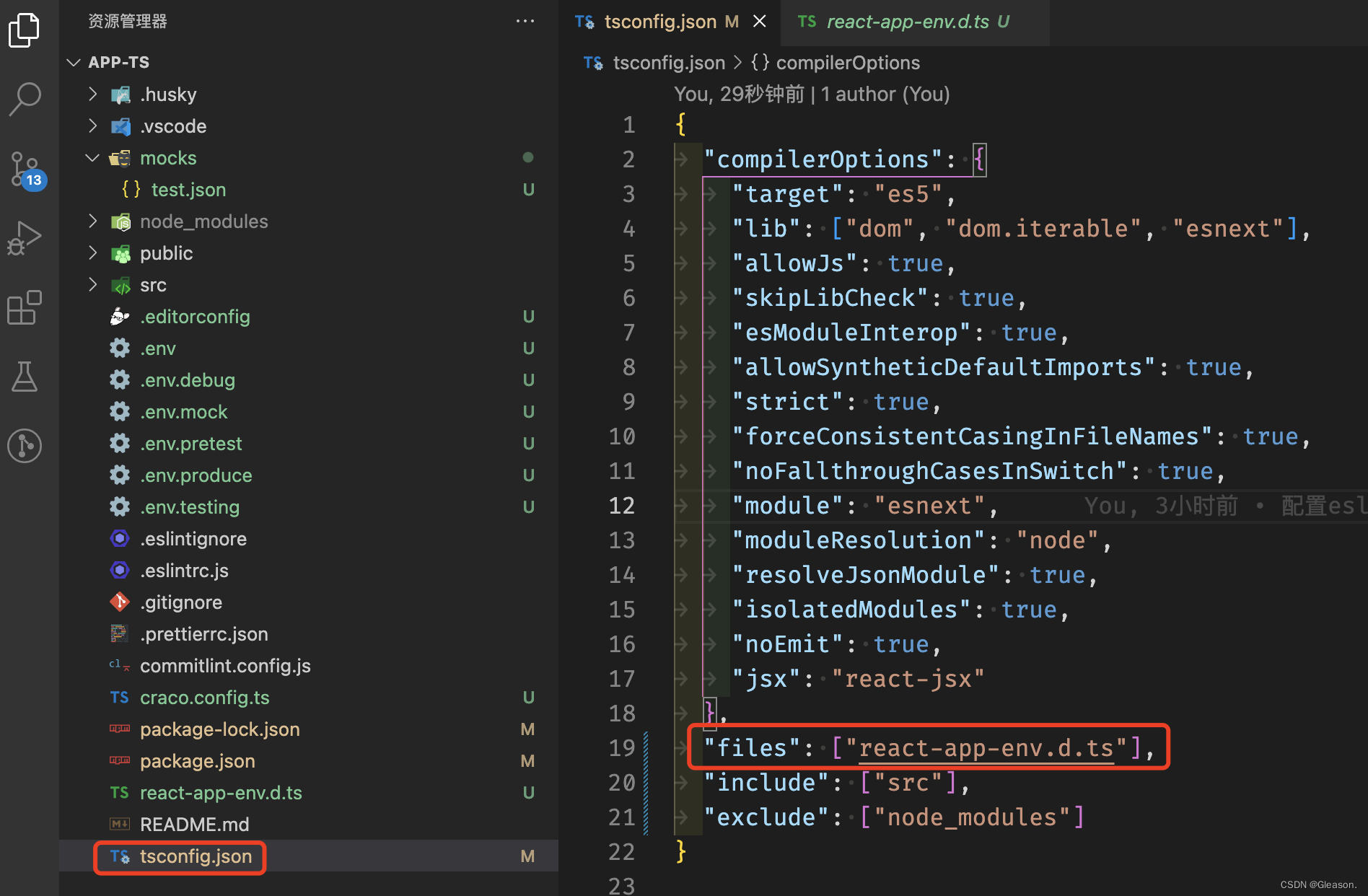
Task: Open the .editorconfig file
Action: (x=309, y=316)
